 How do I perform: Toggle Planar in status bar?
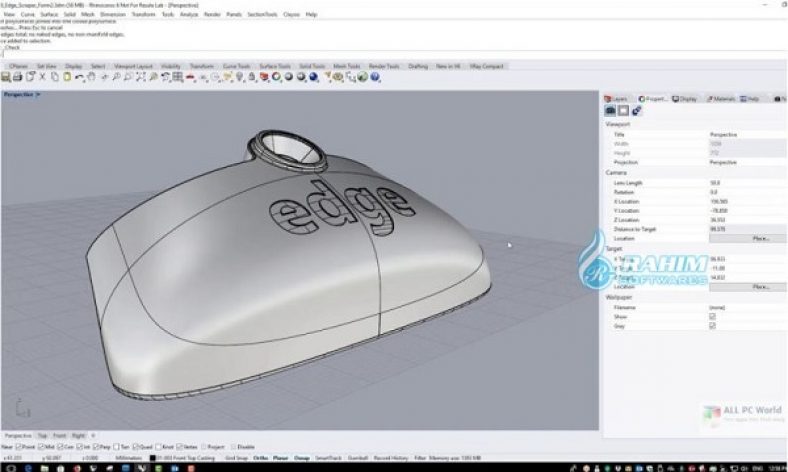[x=280, y=458]
